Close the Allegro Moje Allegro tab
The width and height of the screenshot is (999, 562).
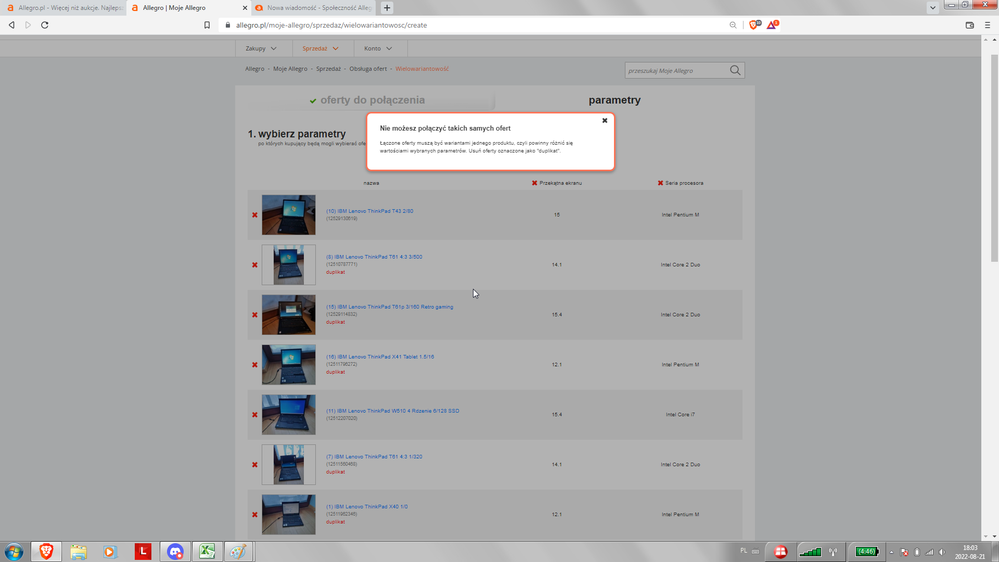pyautogui.click(x=245, y=8)
